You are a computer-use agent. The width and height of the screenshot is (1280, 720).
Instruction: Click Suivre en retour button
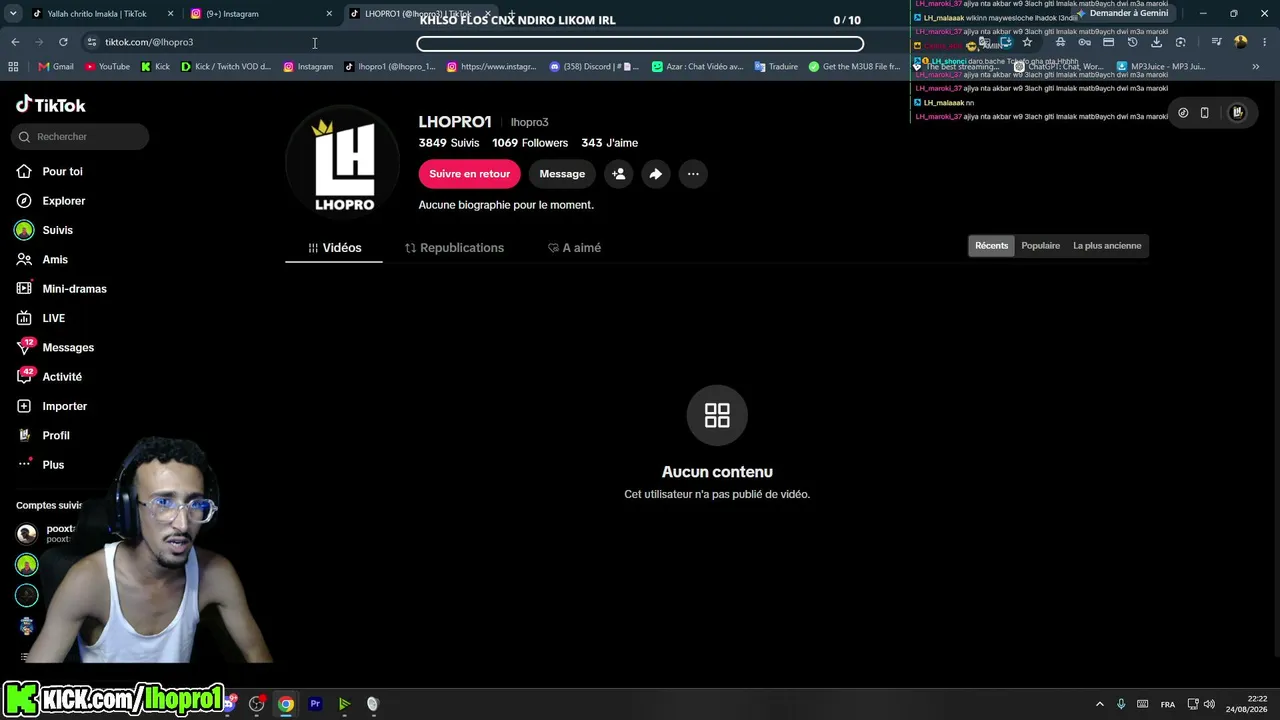coord(470,174)
